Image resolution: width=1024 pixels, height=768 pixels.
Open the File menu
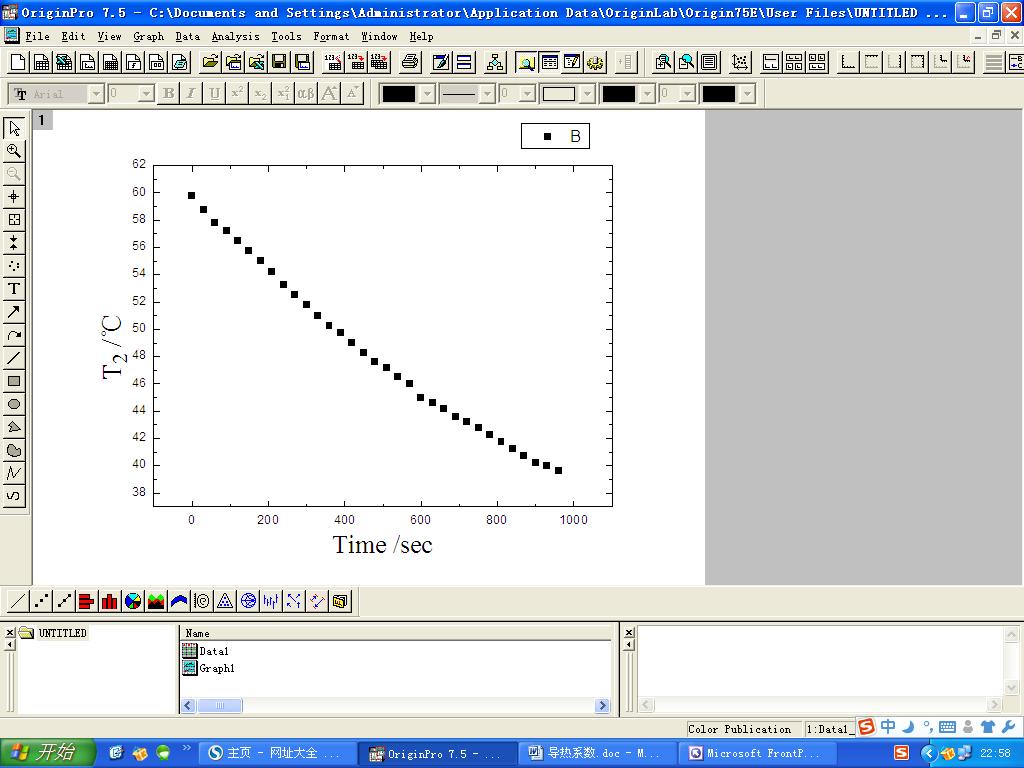pos(37,37)
